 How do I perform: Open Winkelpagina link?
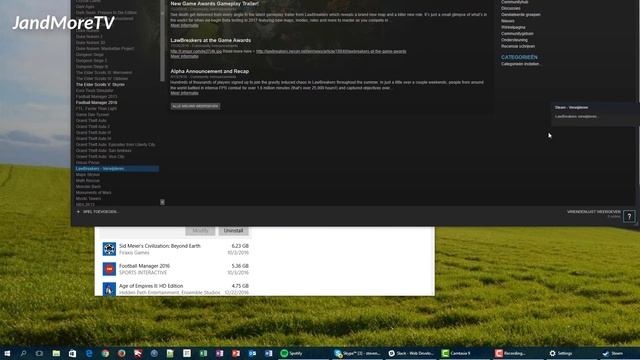pyautogui.click(x=513, y=27)
